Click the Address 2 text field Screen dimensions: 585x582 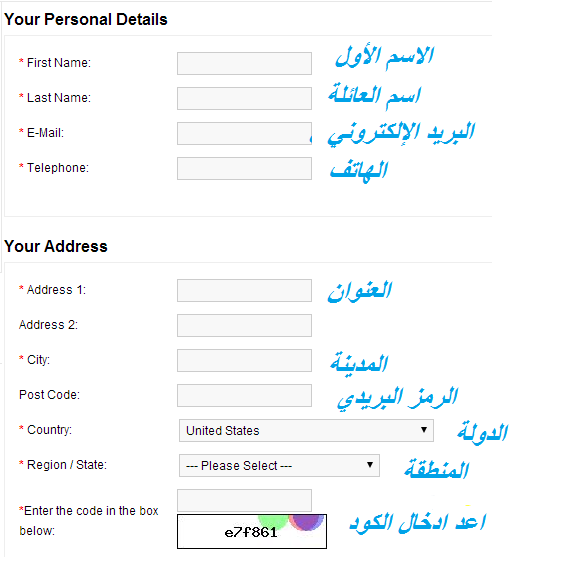coord(244,326)
